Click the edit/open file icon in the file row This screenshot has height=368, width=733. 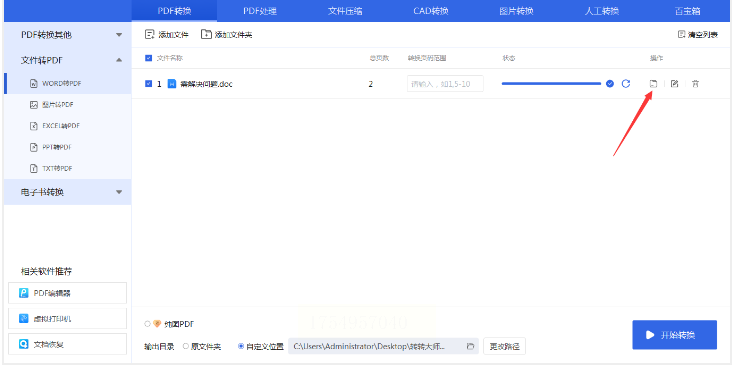pyautogui.click(x=674, y=84)
